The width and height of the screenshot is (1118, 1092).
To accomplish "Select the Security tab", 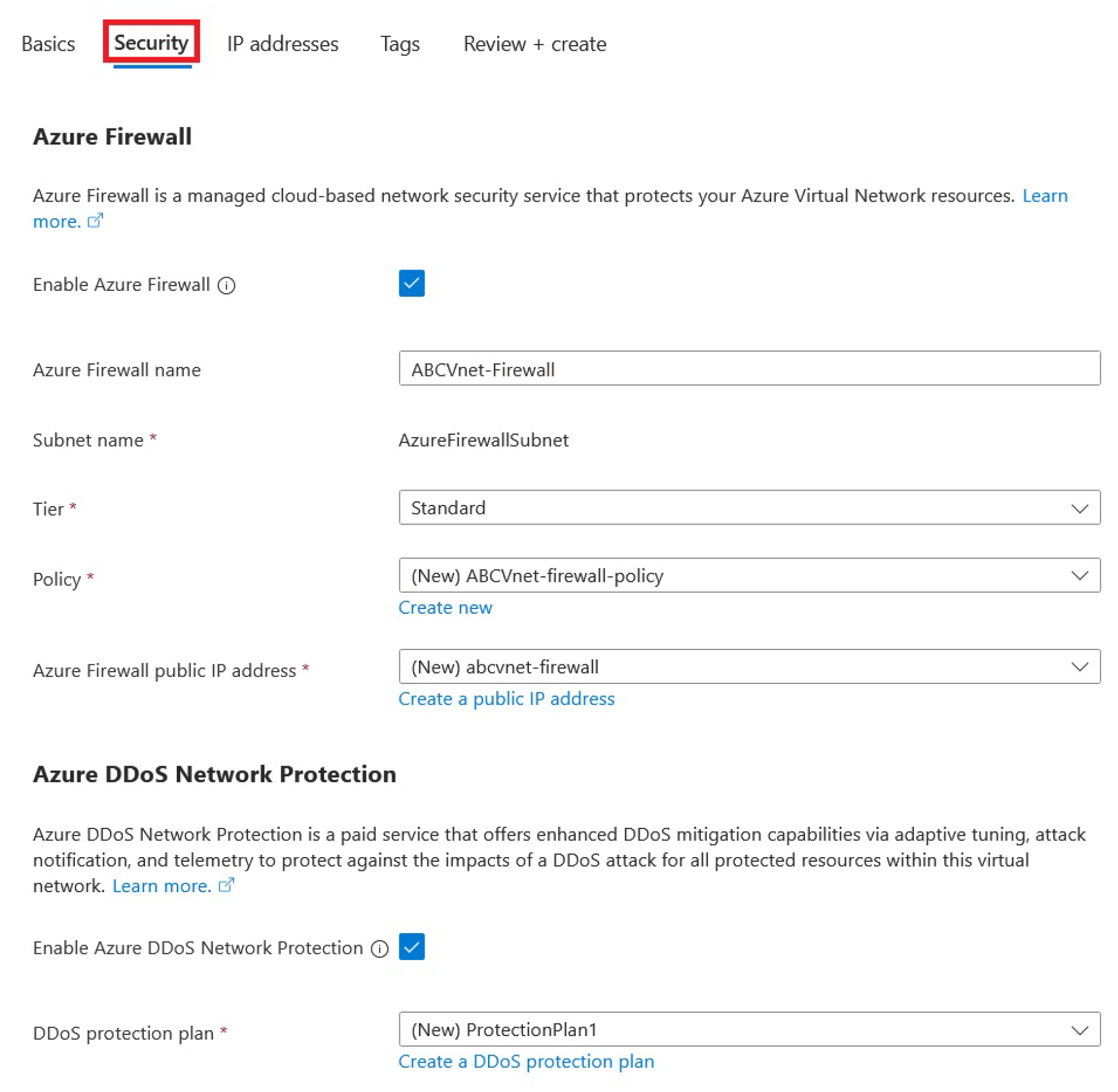I will pos(151,43).
